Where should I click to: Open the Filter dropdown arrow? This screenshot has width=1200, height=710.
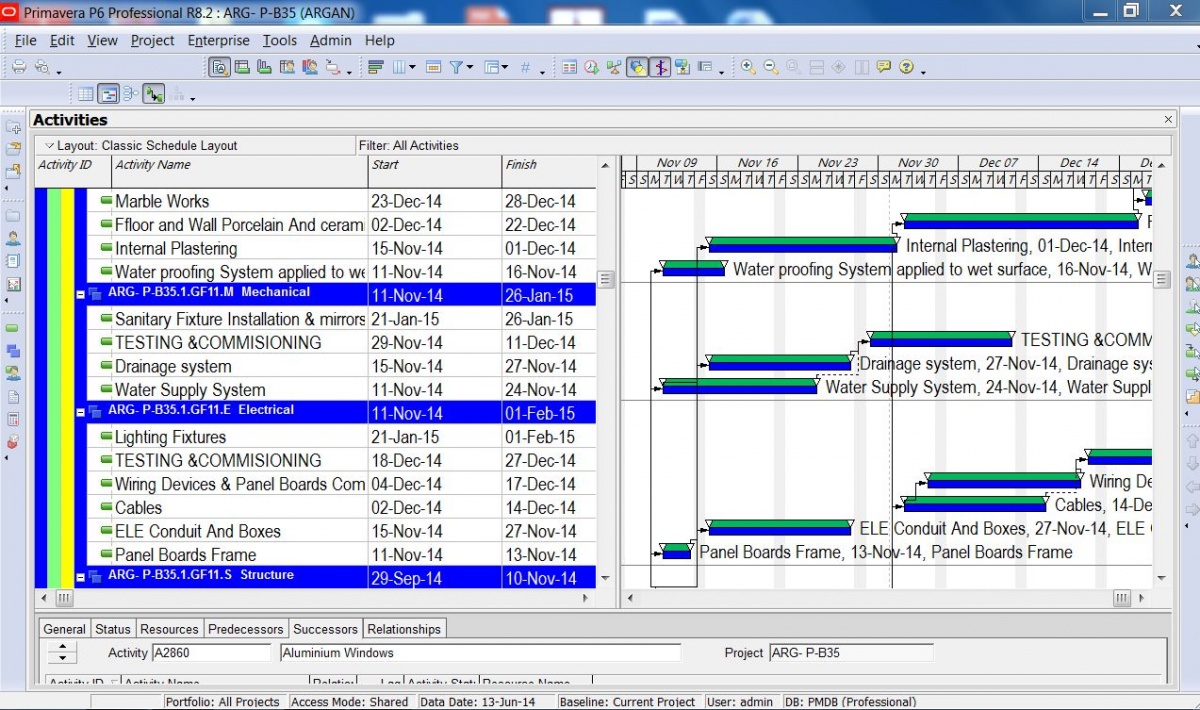click(x=470, y=68)
